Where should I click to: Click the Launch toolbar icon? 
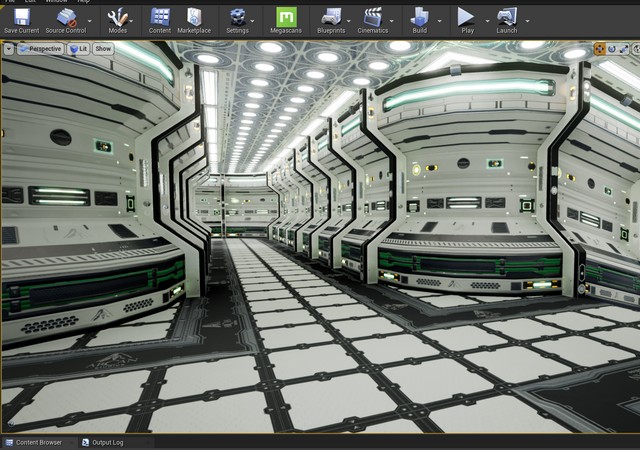pyautogui.click(x=507, y=18)
